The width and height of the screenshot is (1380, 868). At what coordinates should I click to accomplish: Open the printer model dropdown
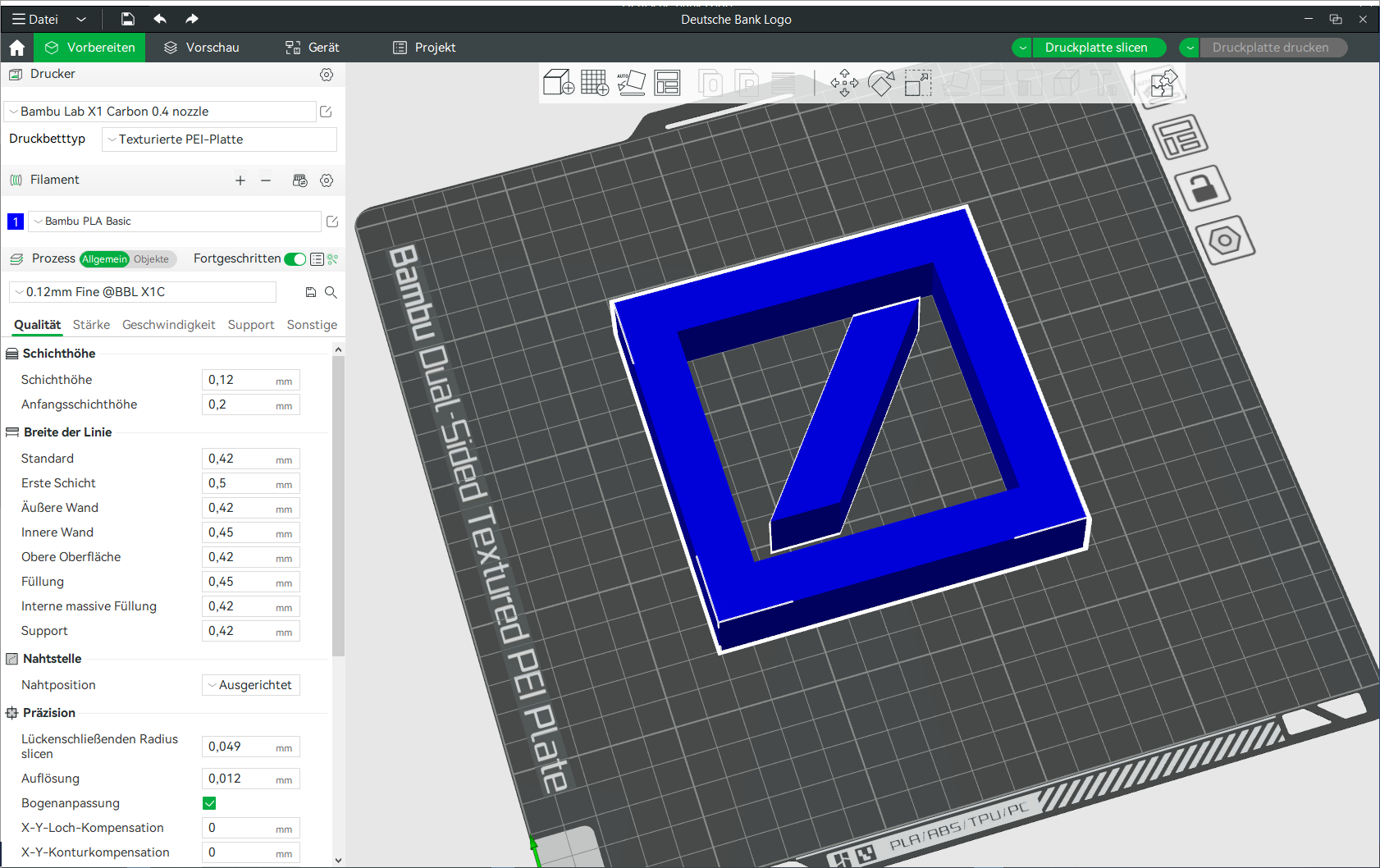click(x=161, y=112)
